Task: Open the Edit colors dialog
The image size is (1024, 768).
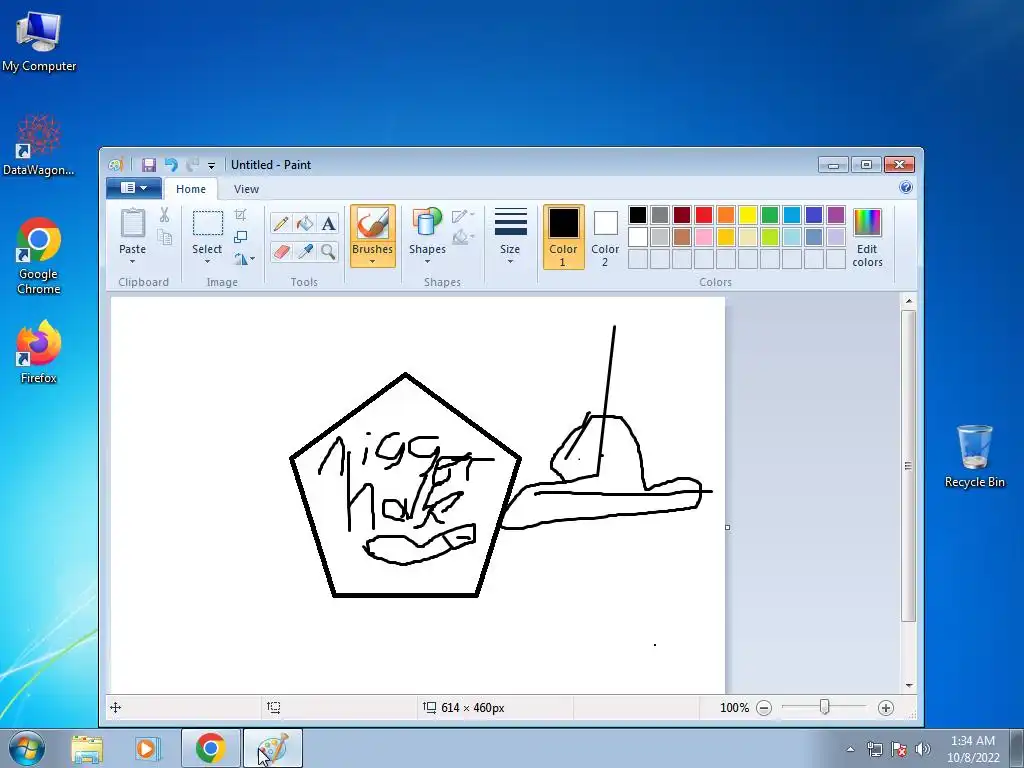Action: point(867,238)
